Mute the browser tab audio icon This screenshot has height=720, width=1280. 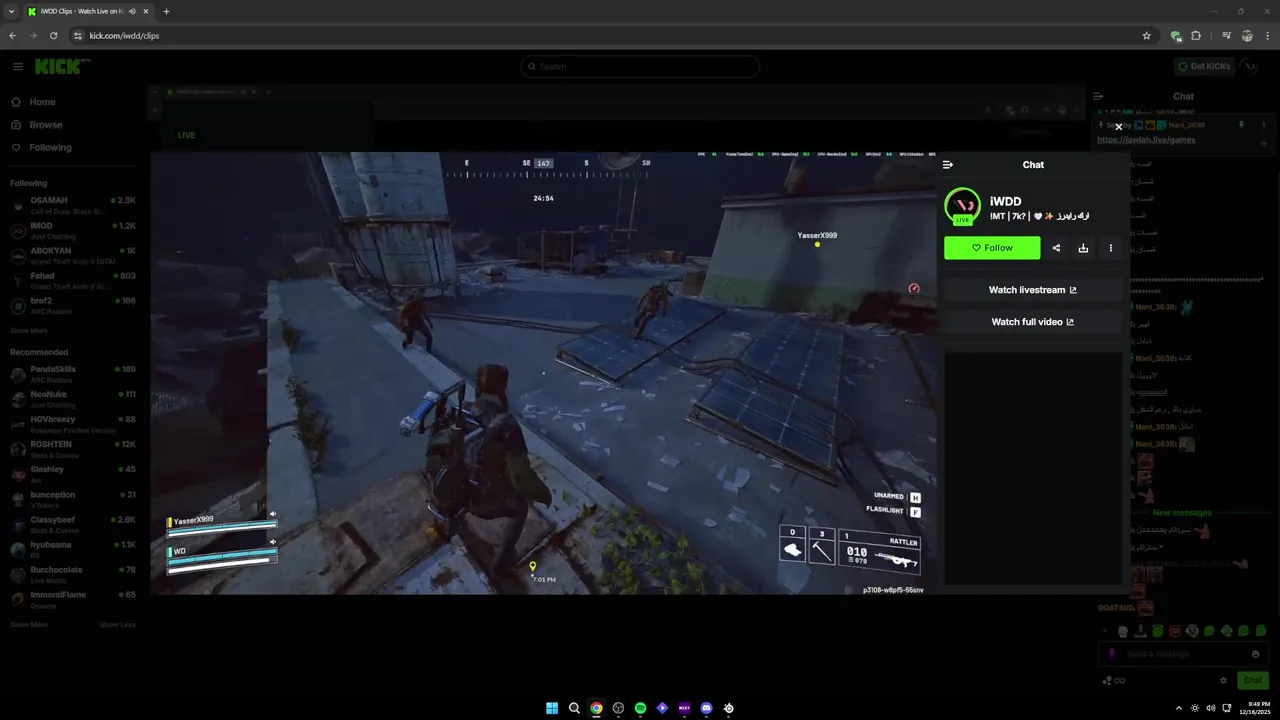coord(132,12)
